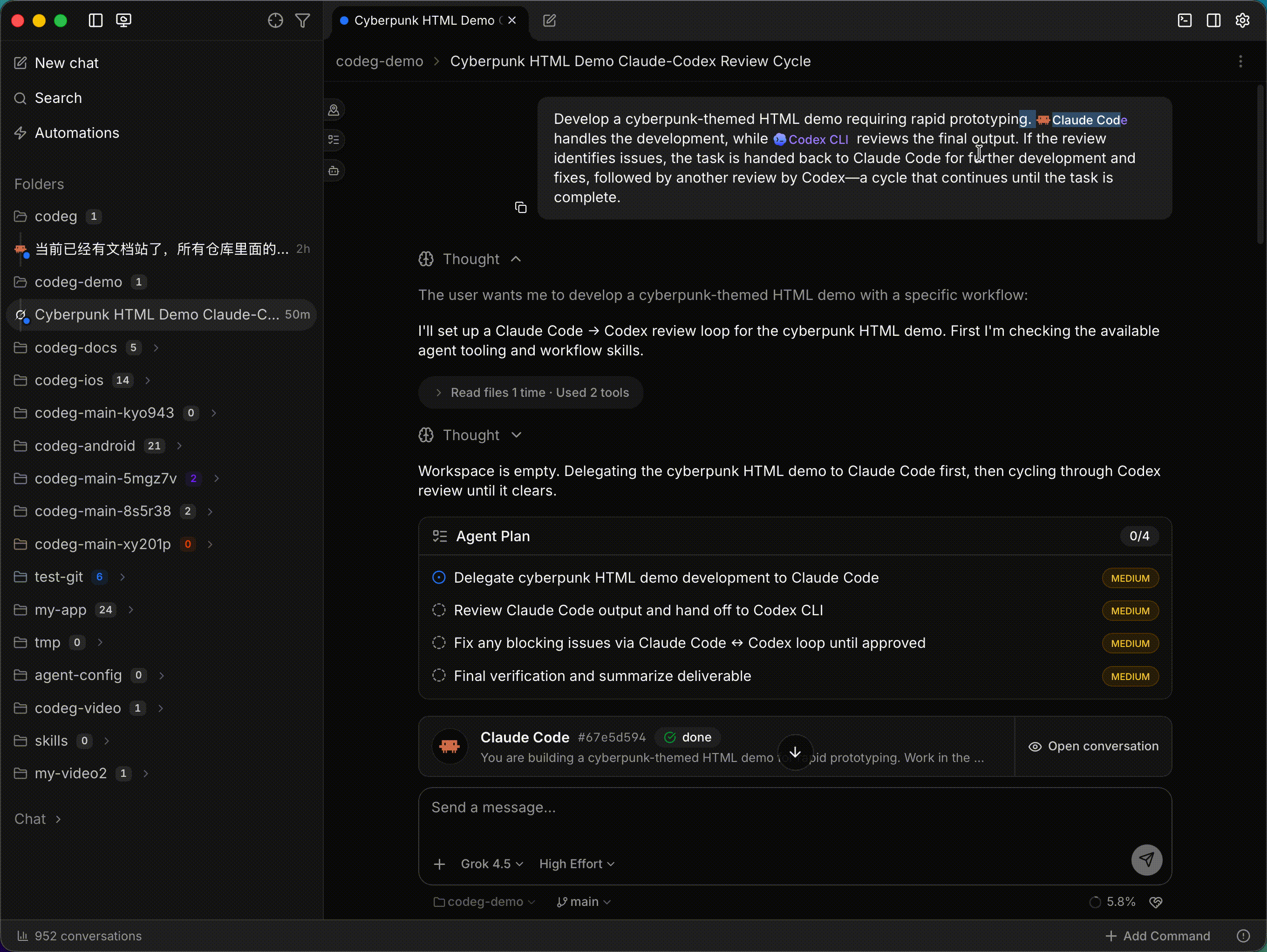
Task: Click the send message paper plane button
Action: (1146, 859)
